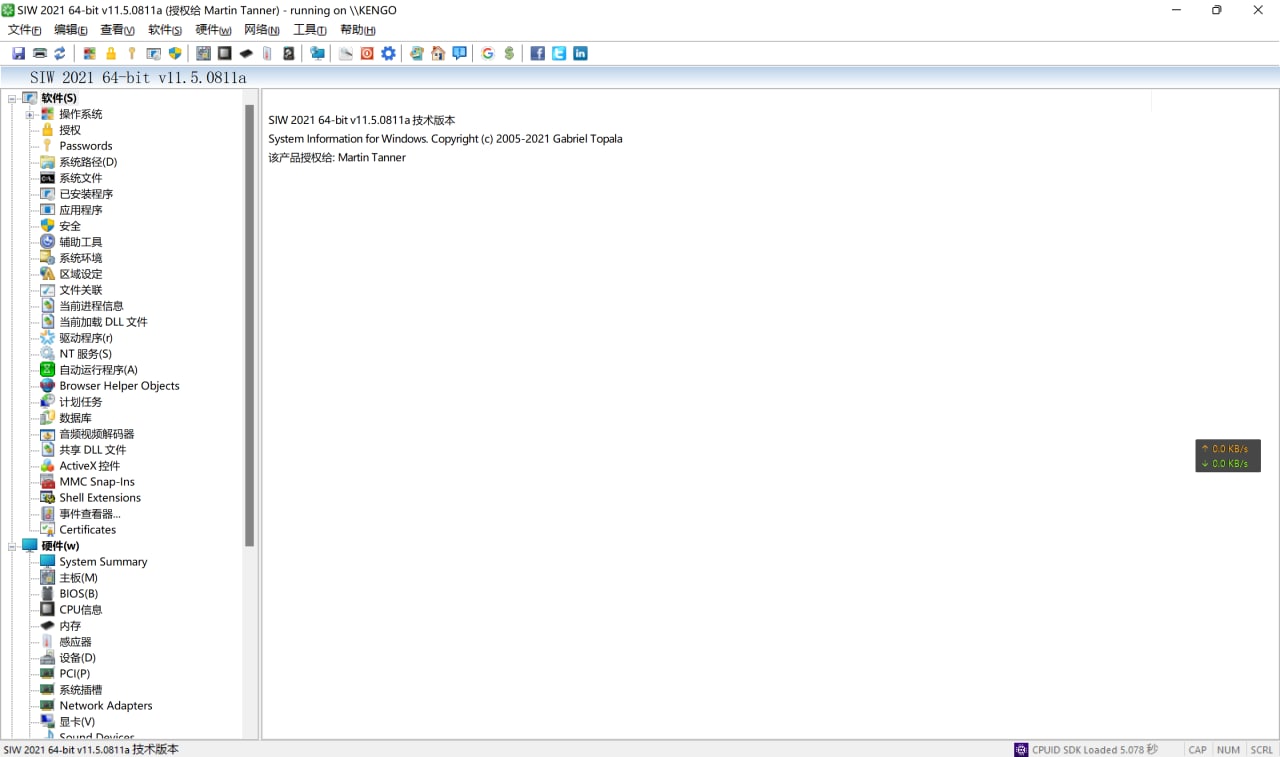Click the installed programs toolbar icon
The width and height of the screenshot is (1280, 757).
[154, 54]
